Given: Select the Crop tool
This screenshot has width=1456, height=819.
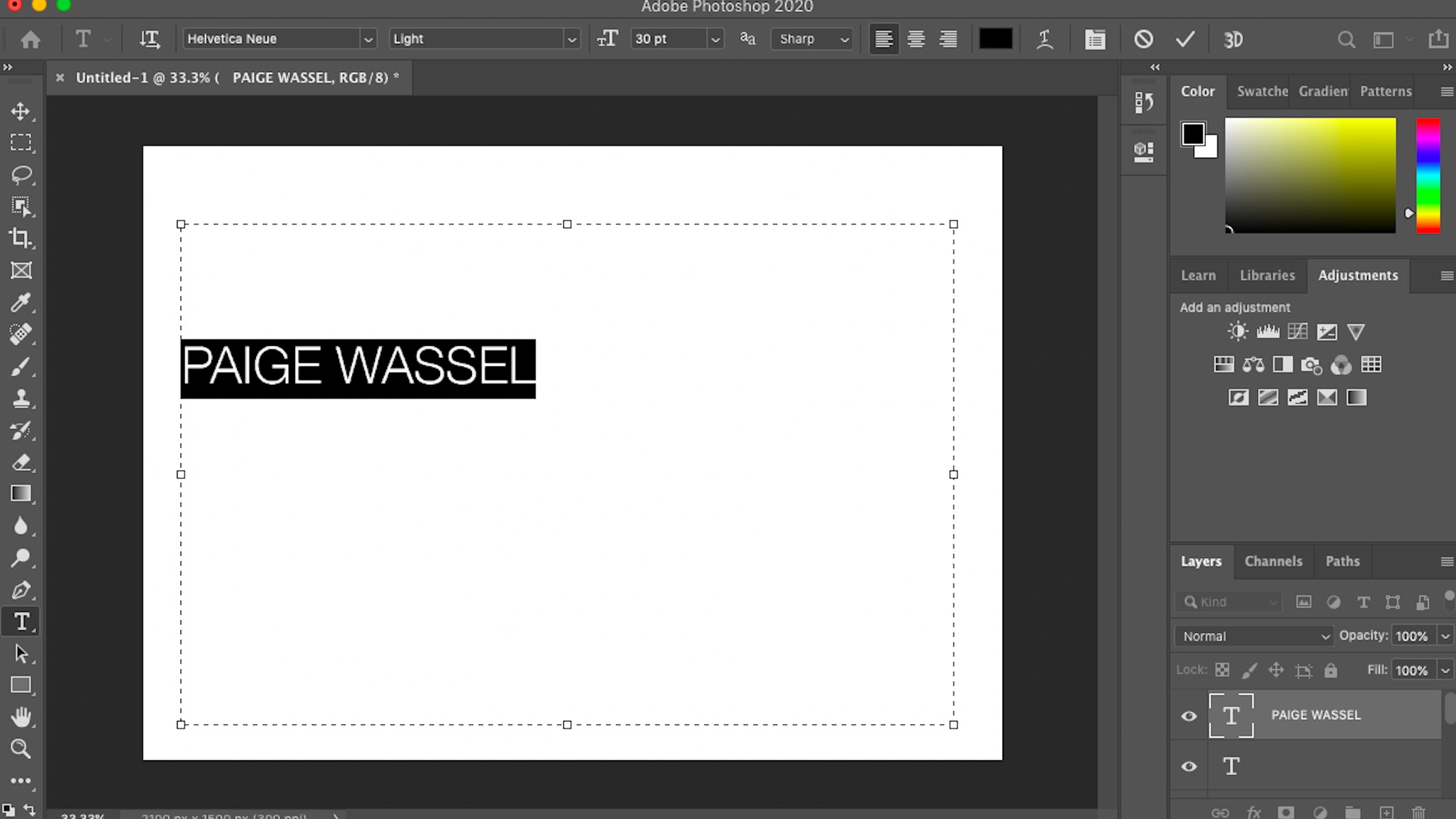Looking at the screenshot, I should (21, 238).
